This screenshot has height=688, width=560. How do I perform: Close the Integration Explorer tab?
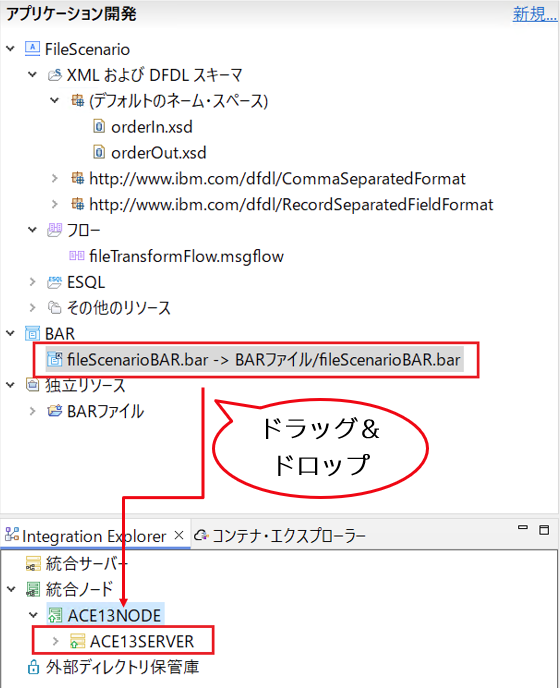pyautogui.click(x=179, y=535)
